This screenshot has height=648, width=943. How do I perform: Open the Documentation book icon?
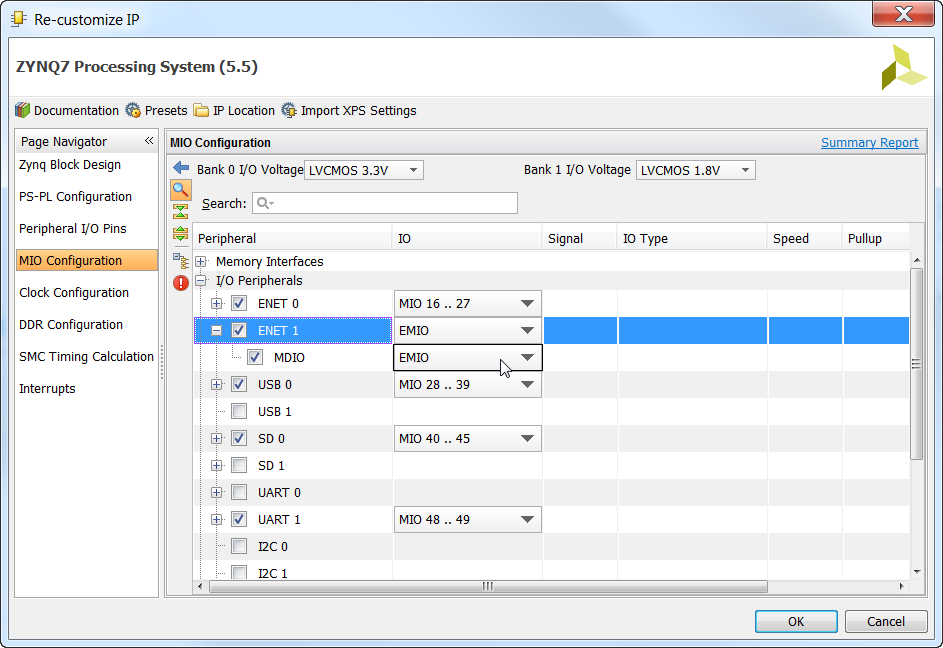pyautogui.click(x=23, y=110)
